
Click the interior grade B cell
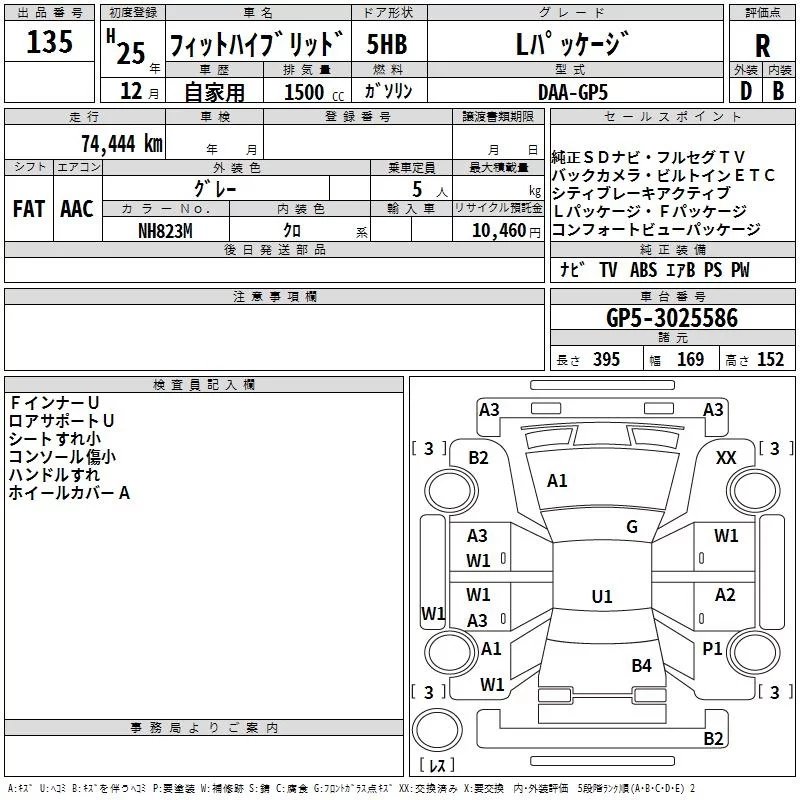778,90
